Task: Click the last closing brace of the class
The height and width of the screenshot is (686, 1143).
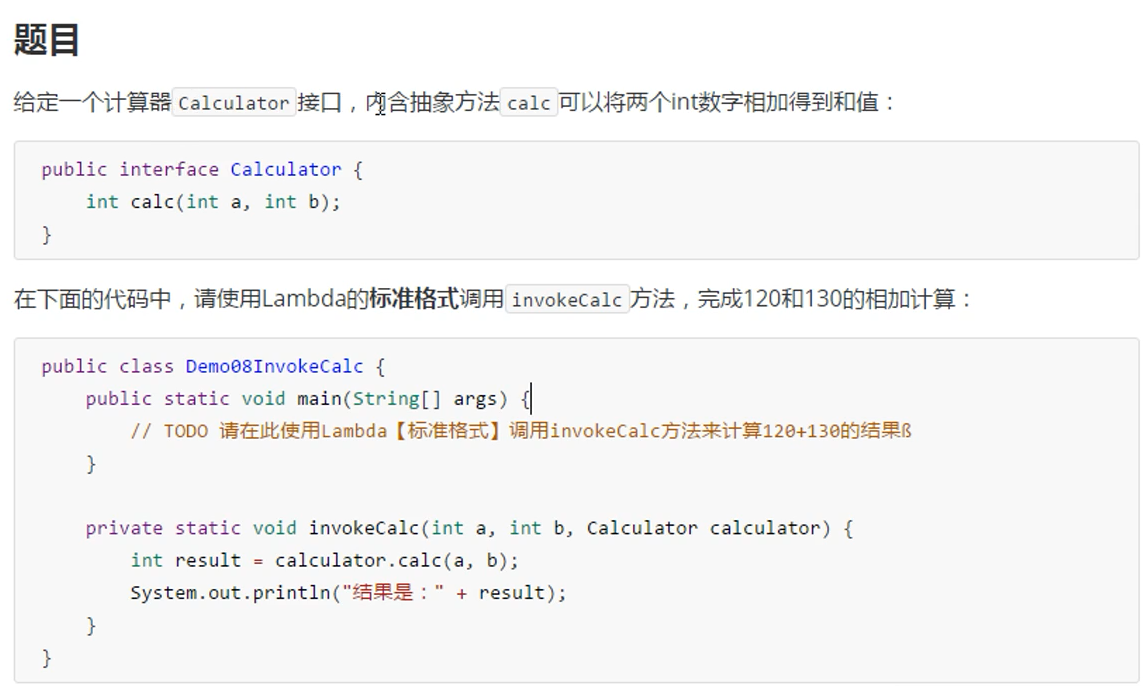Action: pos(47,657)
